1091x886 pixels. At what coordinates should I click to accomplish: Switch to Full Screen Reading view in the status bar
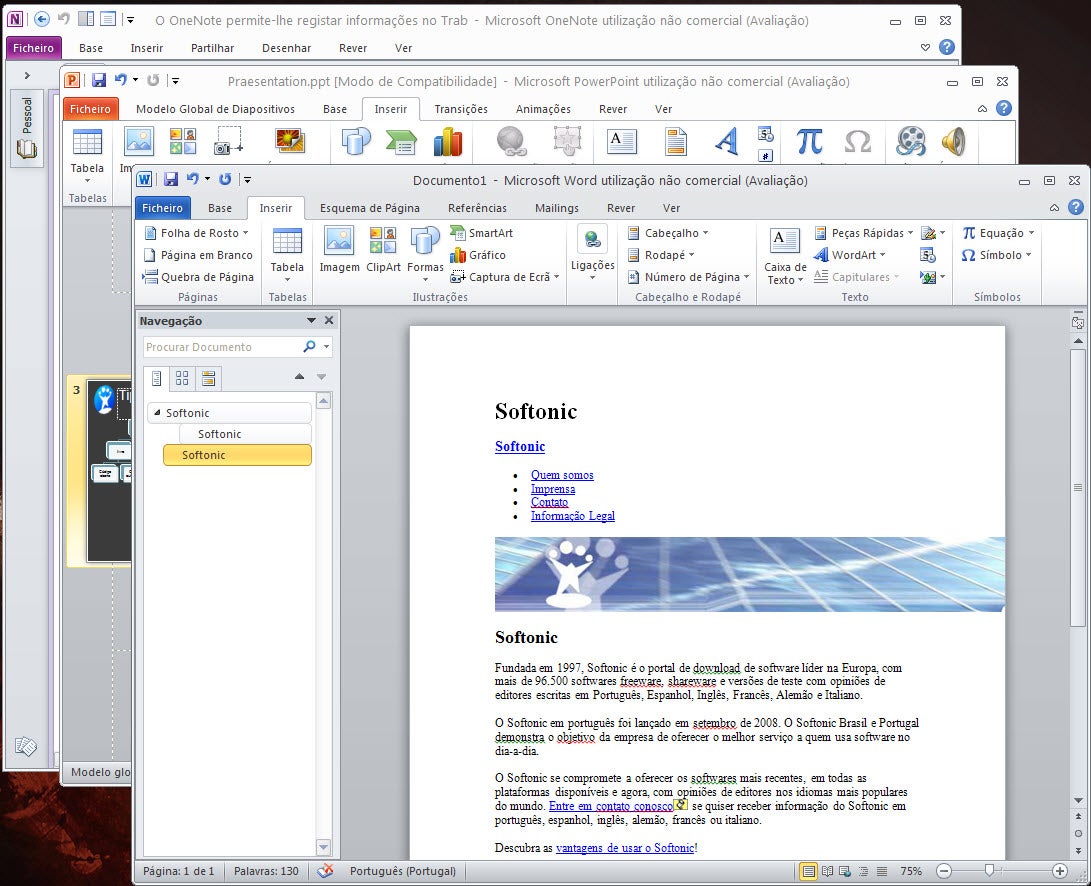(827, 871)
